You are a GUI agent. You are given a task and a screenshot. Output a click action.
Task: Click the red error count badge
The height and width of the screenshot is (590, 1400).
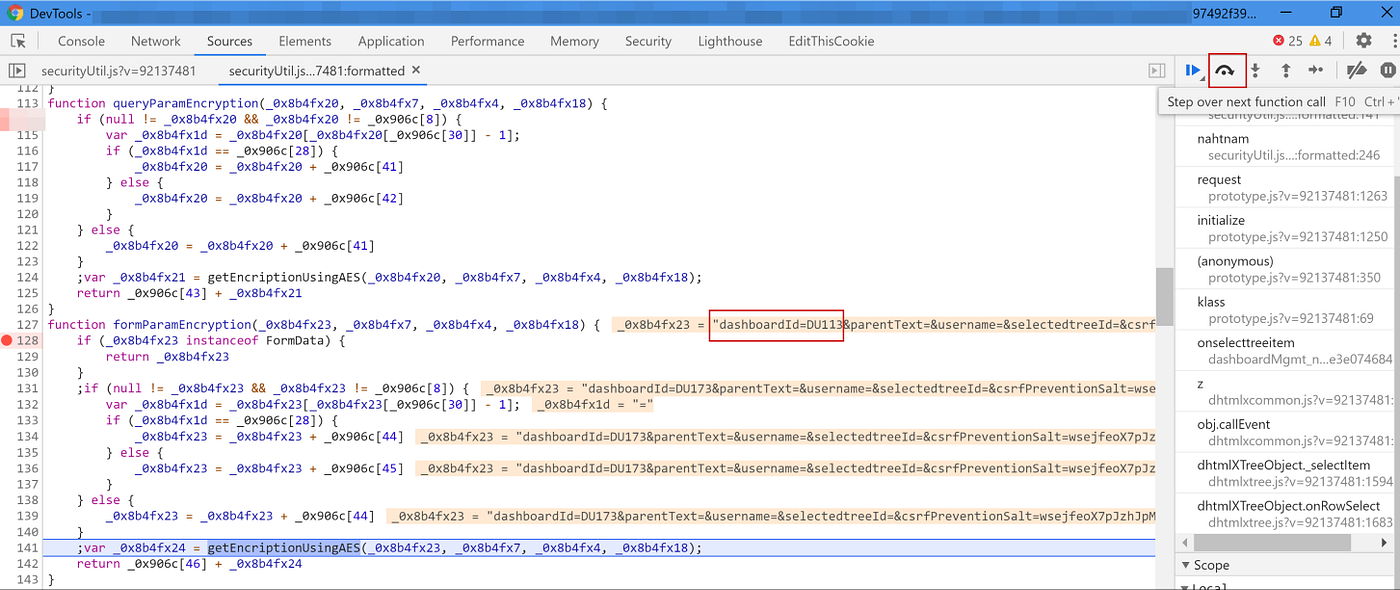tap(1287, 41)
